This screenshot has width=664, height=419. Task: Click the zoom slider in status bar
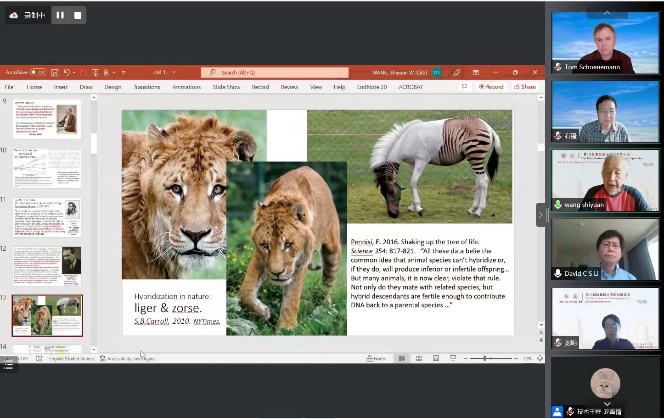click(485, 358)
